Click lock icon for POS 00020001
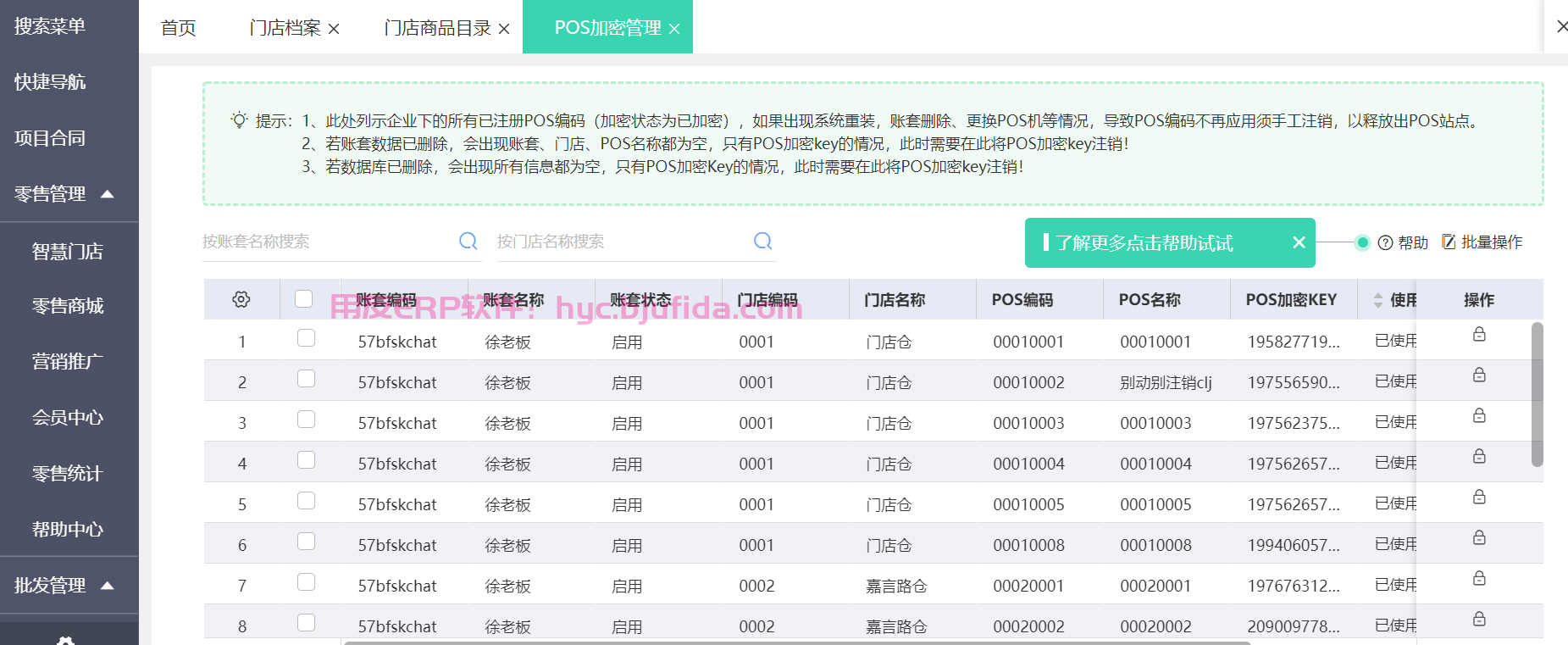The width and height of the screenshot is (1568, 645). click(x=1479, y=578)
